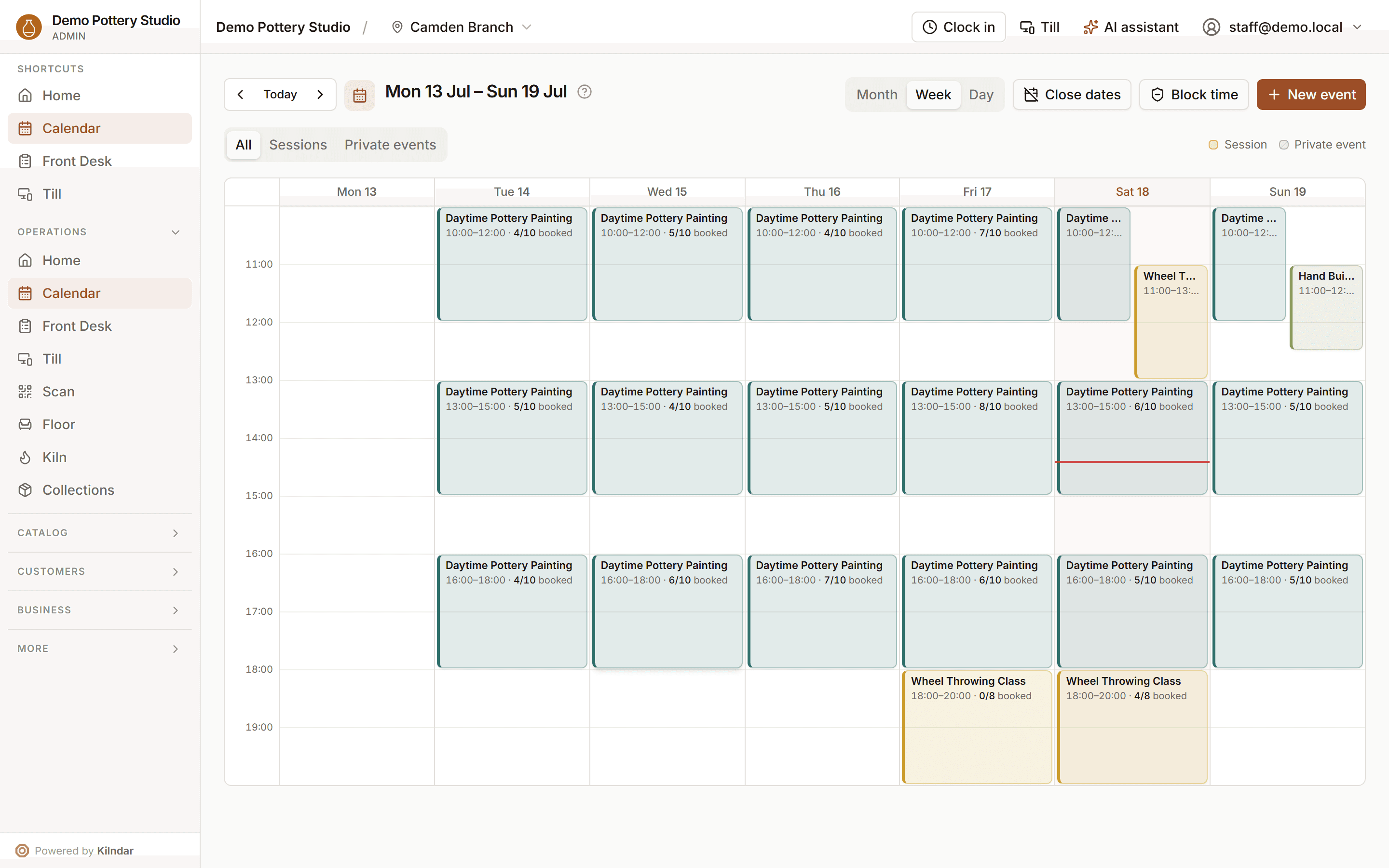1389x868 pixels.
Task: Open Sat 18 18:00 Wheel Throwing Class
Action: (x=1132, y=727)
